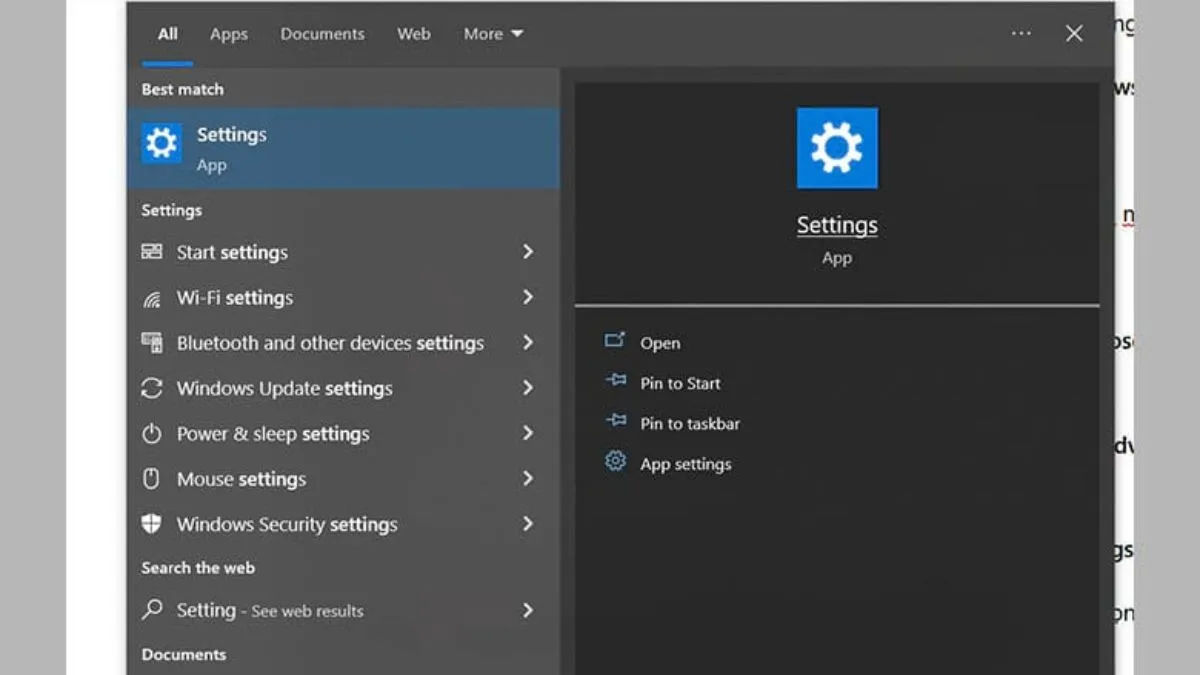The image size is (1200, 675).
Task: Switch to the Documents tab
Action: click(322, 33)
